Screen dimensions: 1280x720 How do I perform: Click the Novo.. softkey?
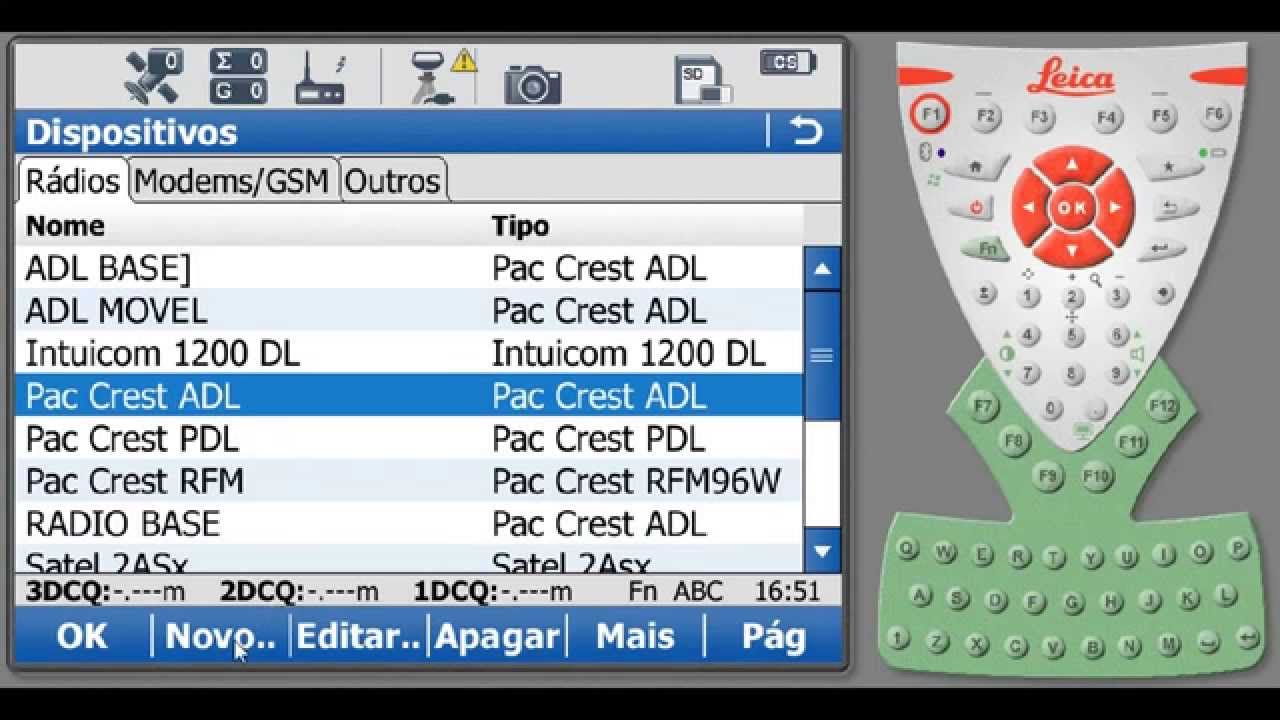(x=220, y=636)
